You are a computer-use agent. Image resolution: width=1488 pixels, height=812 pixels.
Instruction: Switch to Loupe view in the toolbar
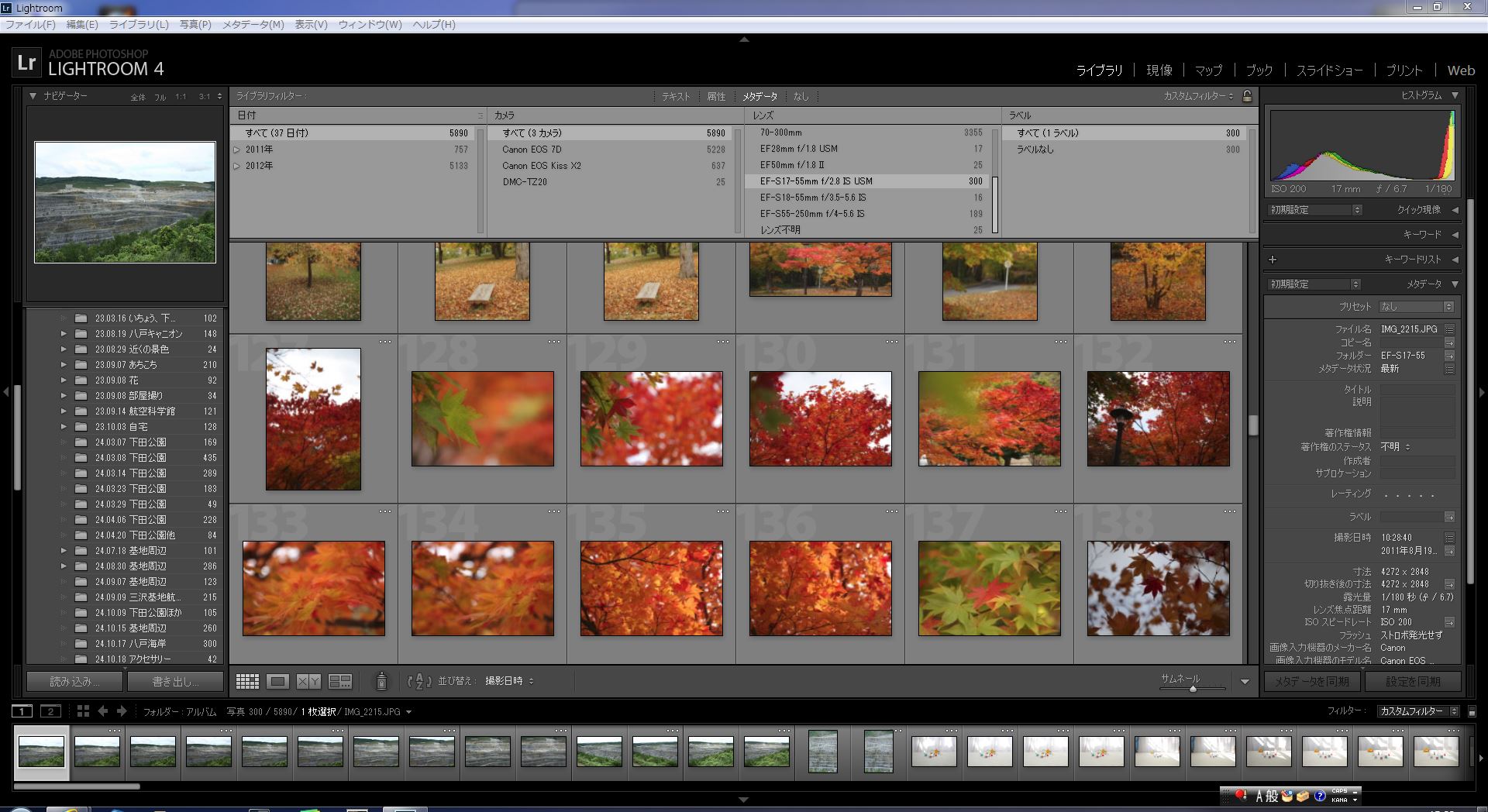(277, 681)
